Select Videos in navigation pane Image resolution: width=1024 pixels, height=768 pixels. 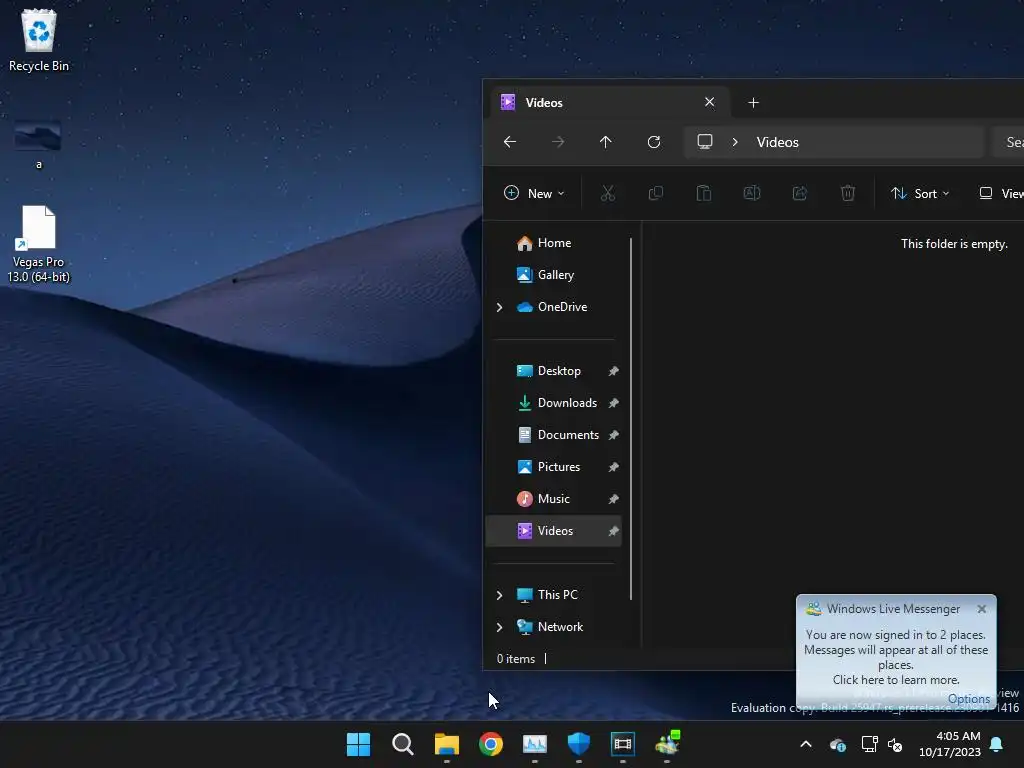click(554, 531)
